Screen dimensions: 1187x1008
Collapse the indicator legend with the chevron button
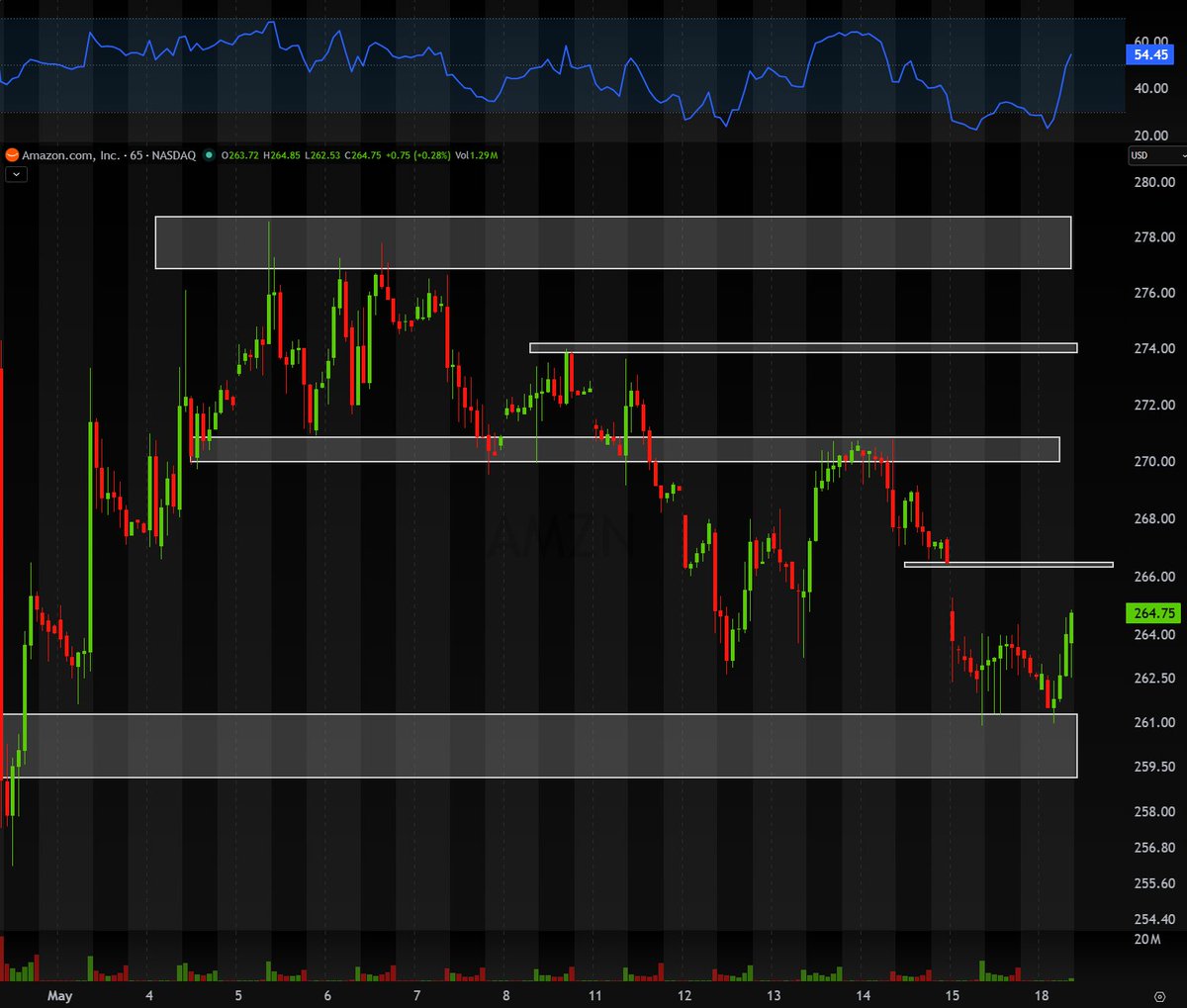[x=16, y=174]
